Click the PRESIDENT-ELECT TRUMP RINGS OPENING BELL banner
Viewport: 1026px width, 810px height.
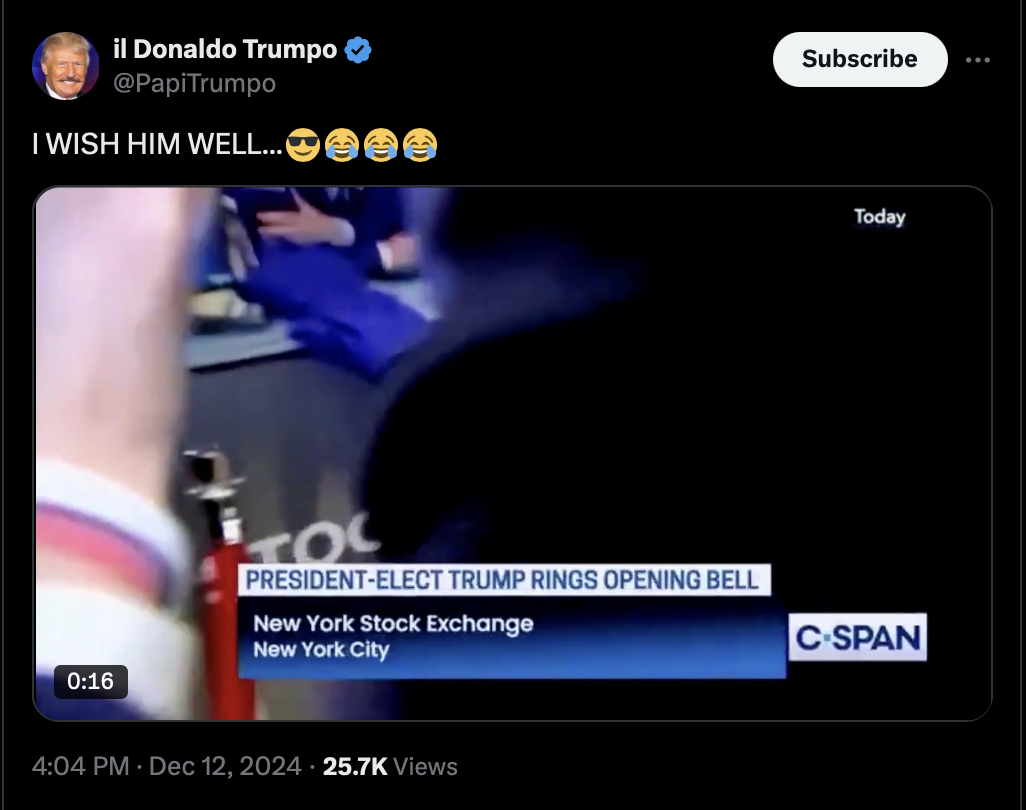click(x=504, y=580)
